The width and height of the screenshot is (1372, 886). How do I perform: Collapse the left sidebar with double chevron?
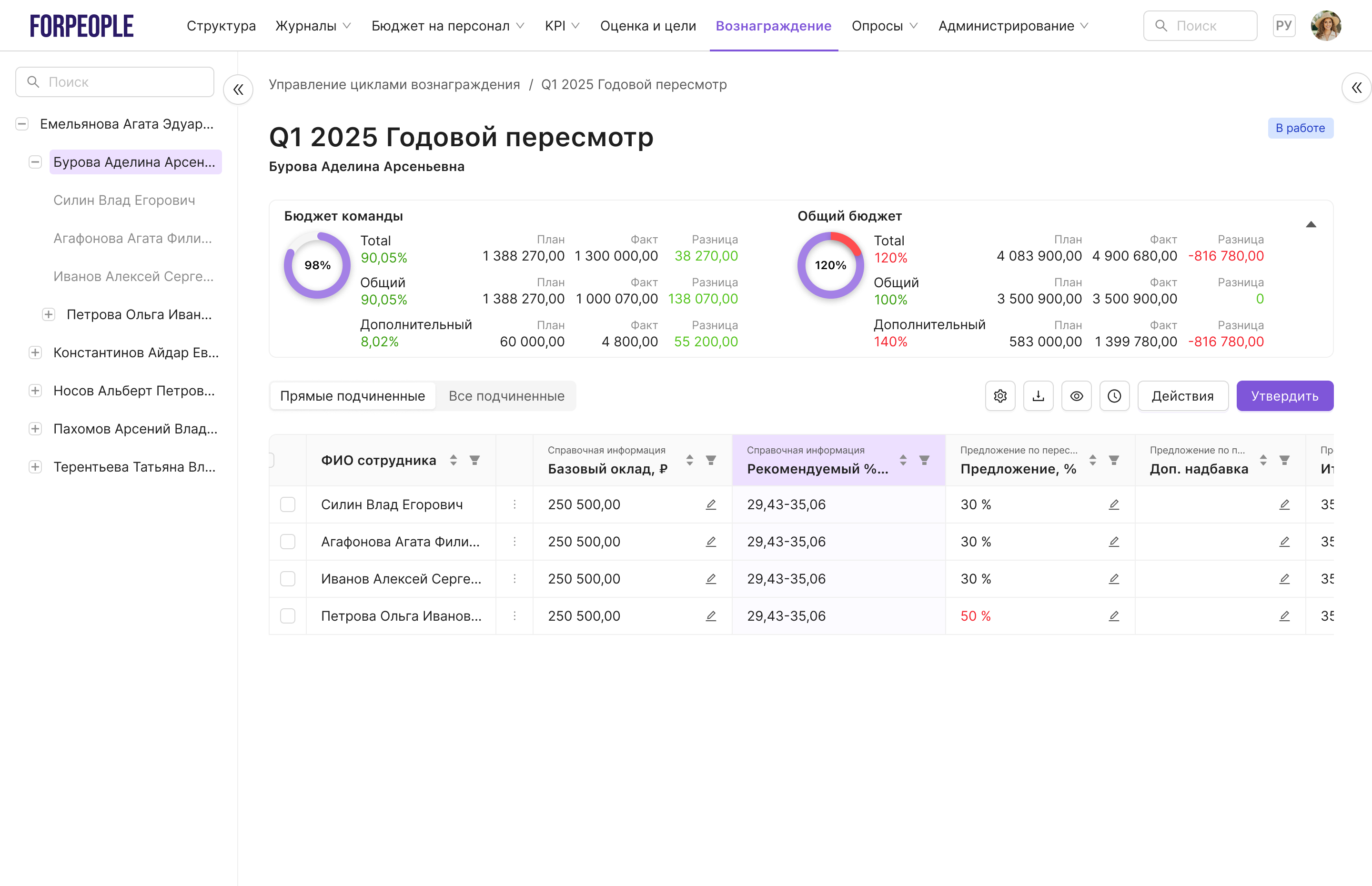pyautogui.click(x=238, y=90)
